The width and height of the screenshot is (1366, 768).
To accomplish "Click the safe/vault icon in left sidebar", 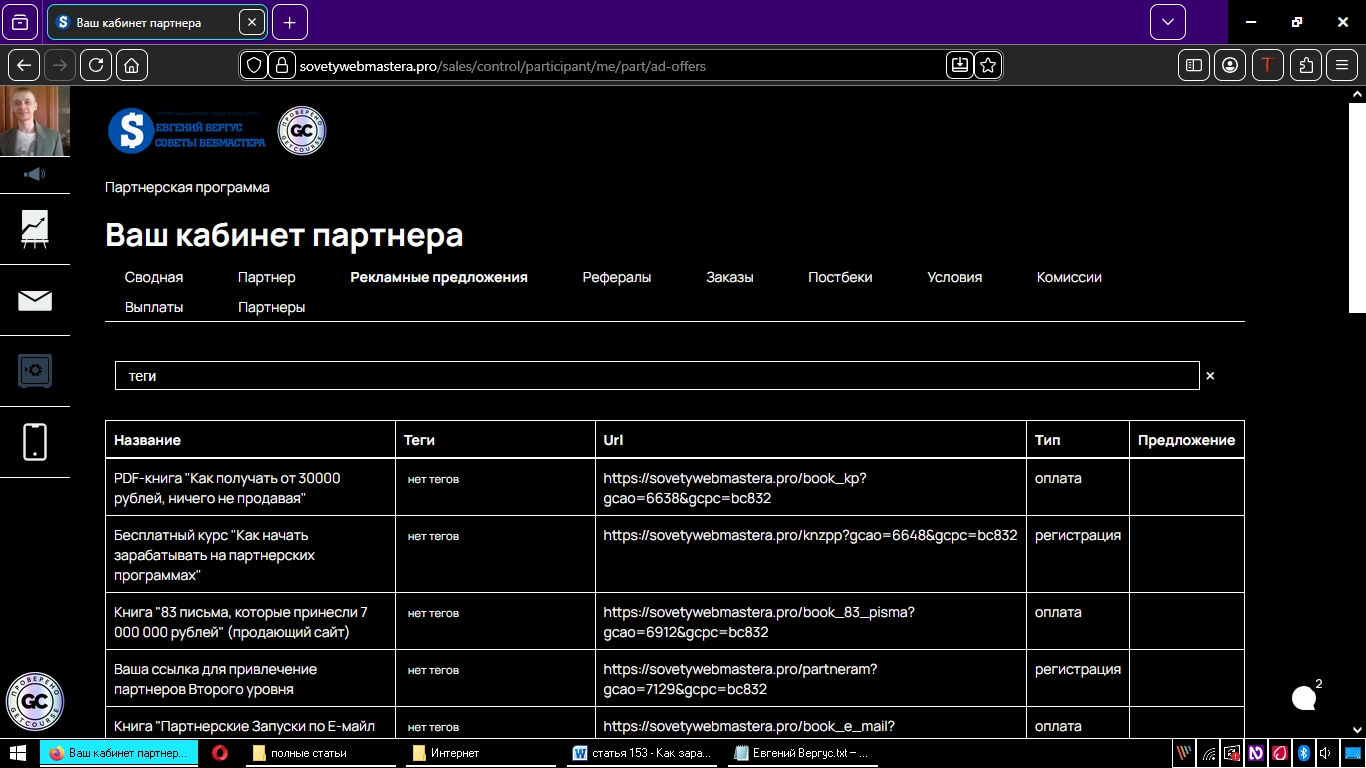I will (x=35, y=371).
